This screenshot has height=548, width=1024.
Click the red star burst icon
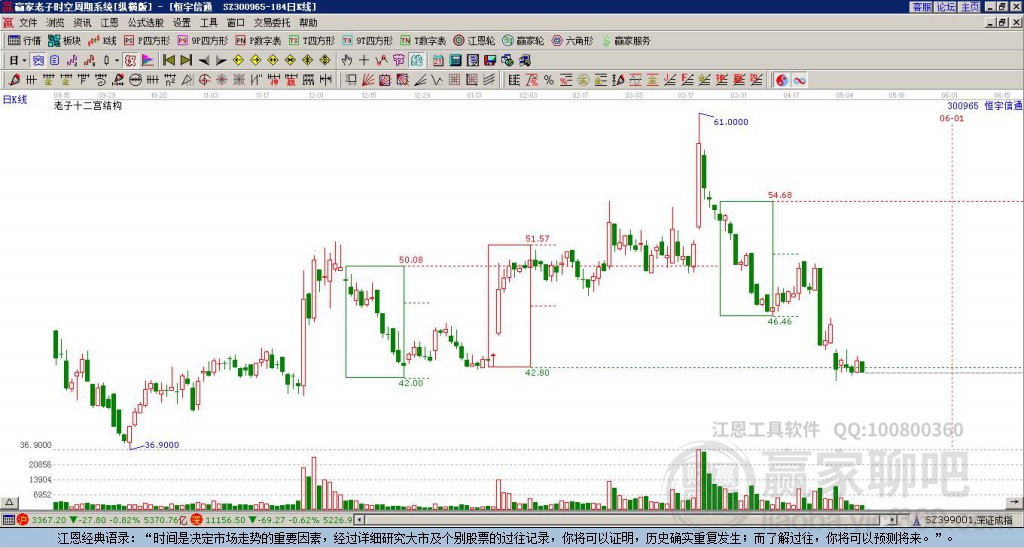pos(222,80)
